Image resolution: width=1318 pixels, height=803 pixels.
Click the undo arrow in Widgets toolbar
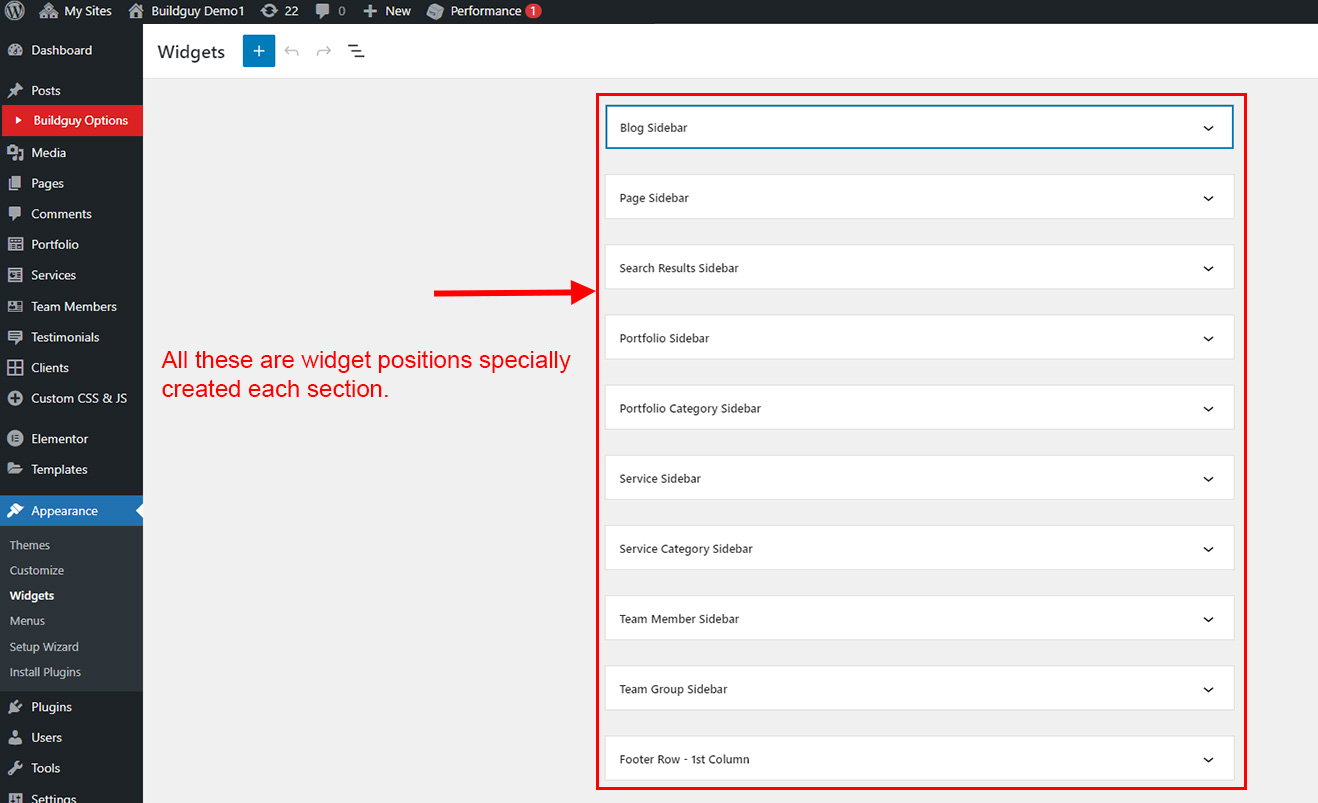point(292,51)
